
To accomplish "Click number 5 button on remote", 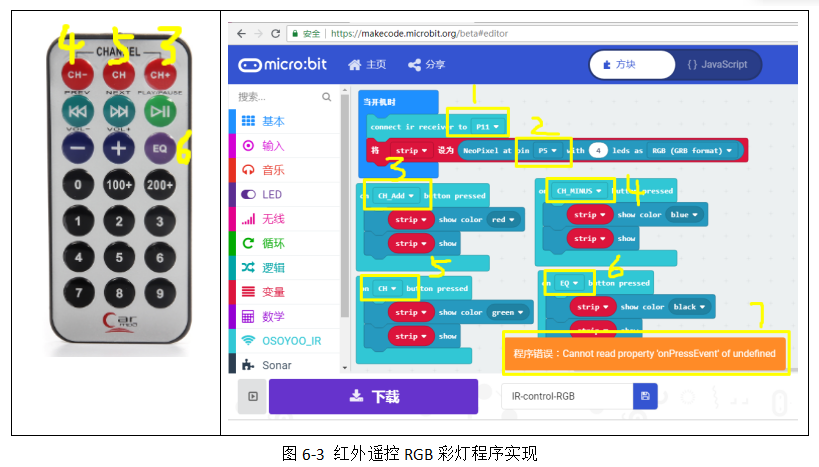I will (119, 258).
